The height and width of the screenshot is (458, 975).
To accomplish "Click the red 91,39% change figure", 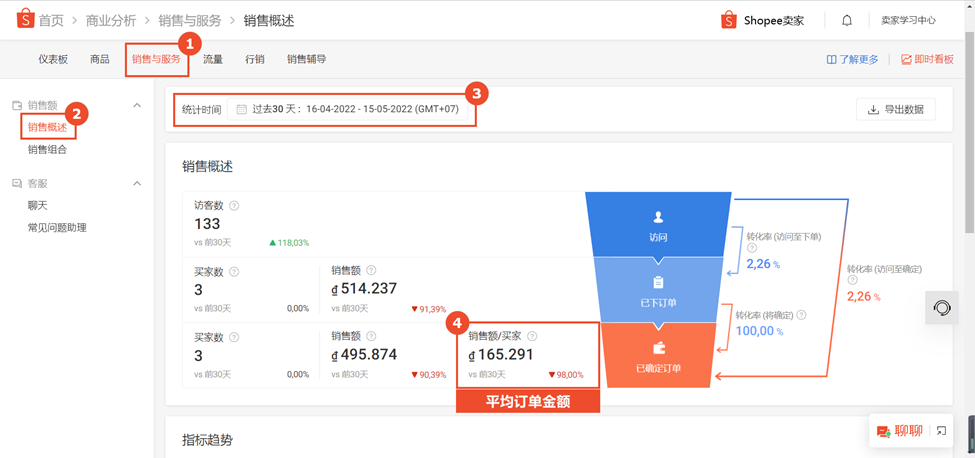I will click(428, 309).
